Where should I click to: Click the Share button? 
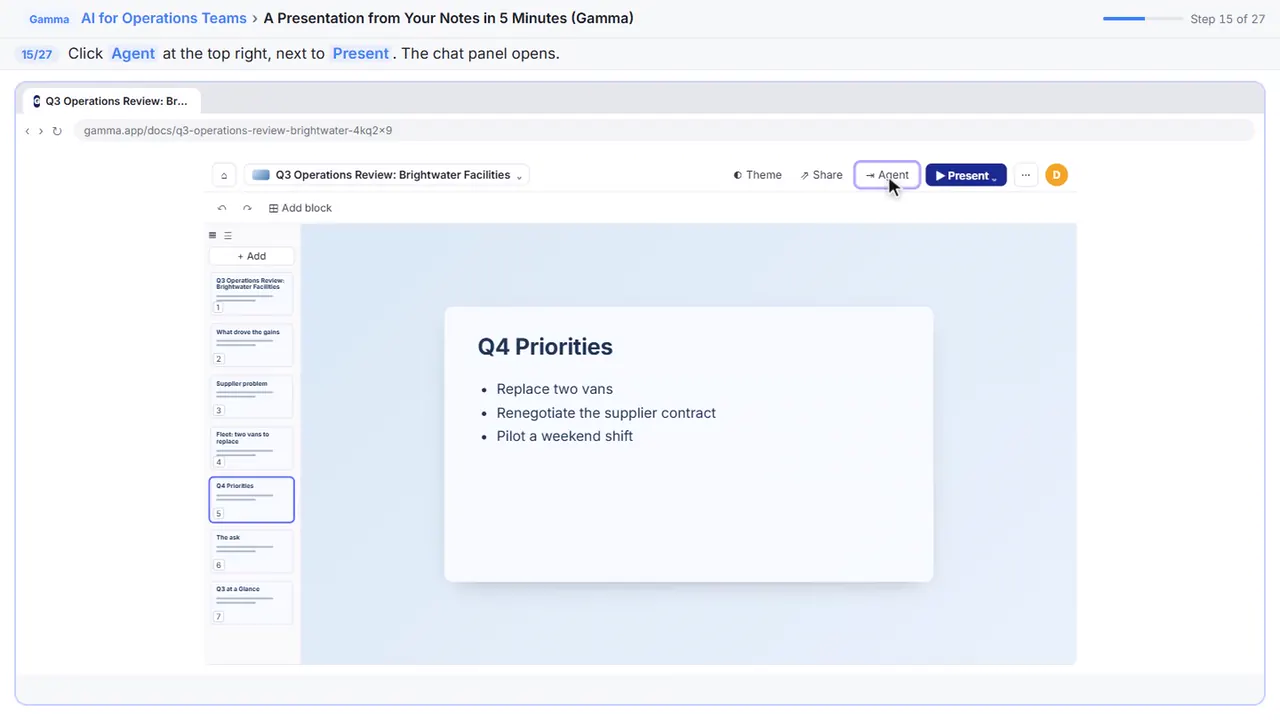821,175
